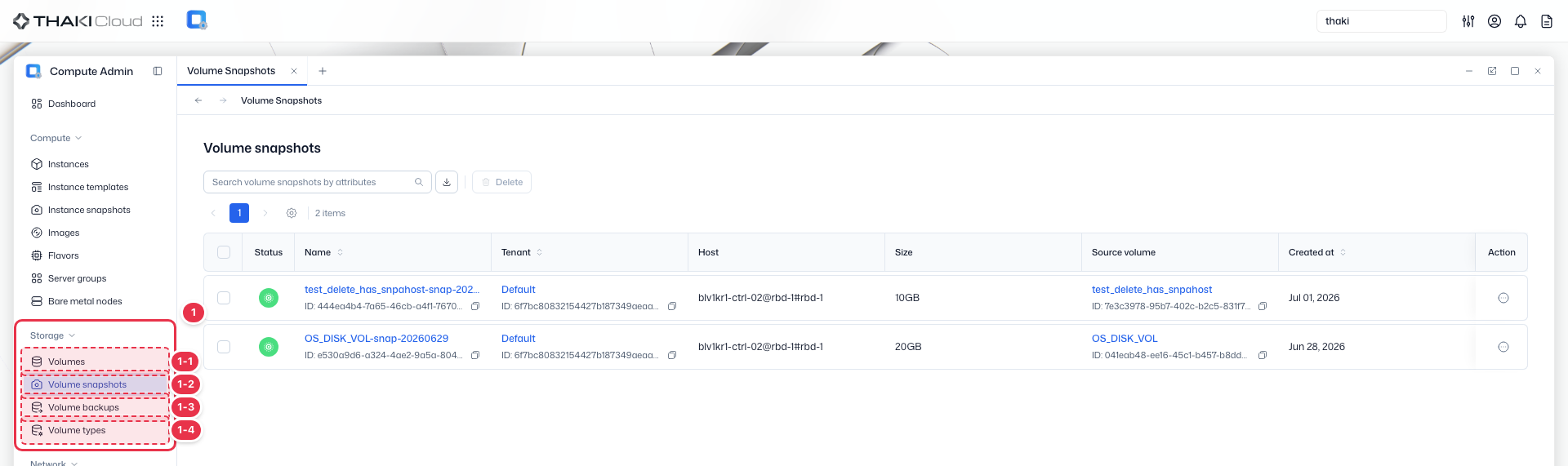Open Default tenant link in OS_DISK_VOL row
The image size is (1568, 466).
tap(519, 339)
